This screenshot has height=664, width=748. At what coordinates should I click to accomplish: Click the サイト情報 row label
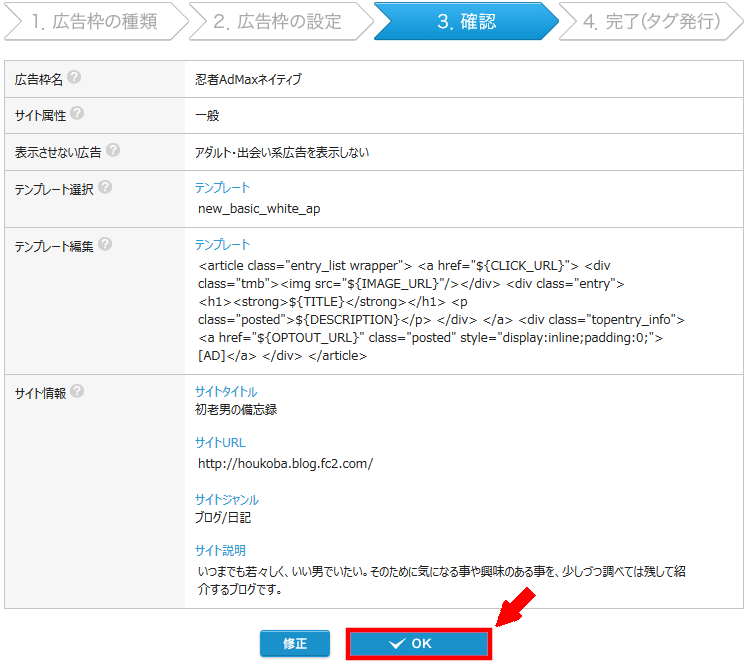tap(41, 394)
